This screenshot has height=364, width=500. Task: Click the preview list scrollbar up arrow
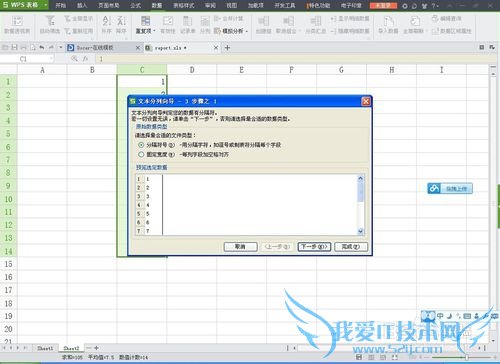click(x=360, y=178)
